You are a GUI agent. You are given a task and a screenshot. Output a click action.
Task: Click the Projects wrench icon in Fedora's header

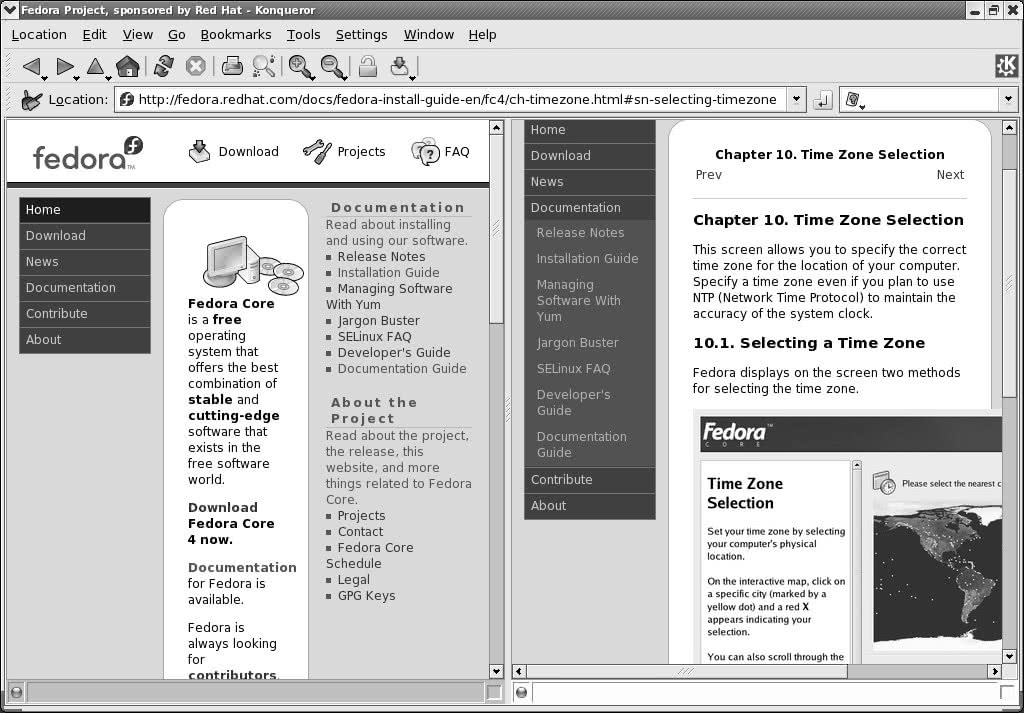pyautogui.click(x=317, y=151)
